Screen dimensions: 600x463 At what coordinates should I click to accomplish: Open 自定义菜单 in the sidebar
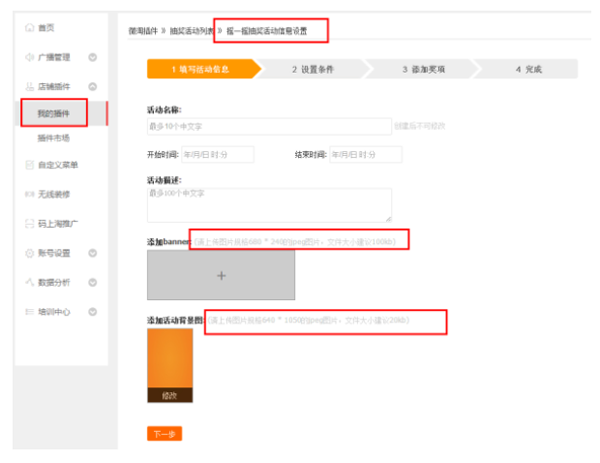[x=58, y=165]
